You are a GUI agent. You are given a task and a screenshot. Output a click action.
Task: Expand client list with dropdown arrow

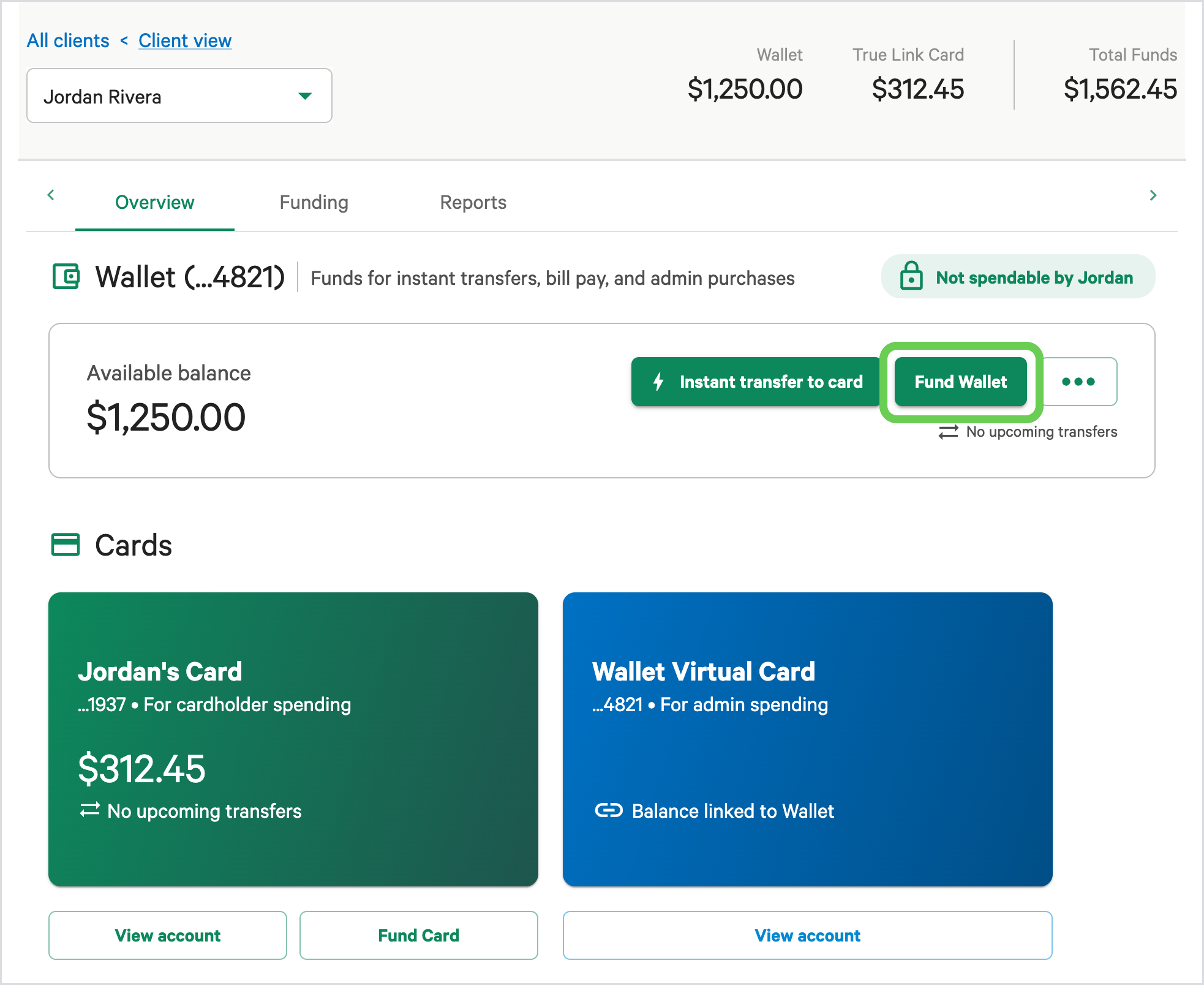tap(305, 96)
